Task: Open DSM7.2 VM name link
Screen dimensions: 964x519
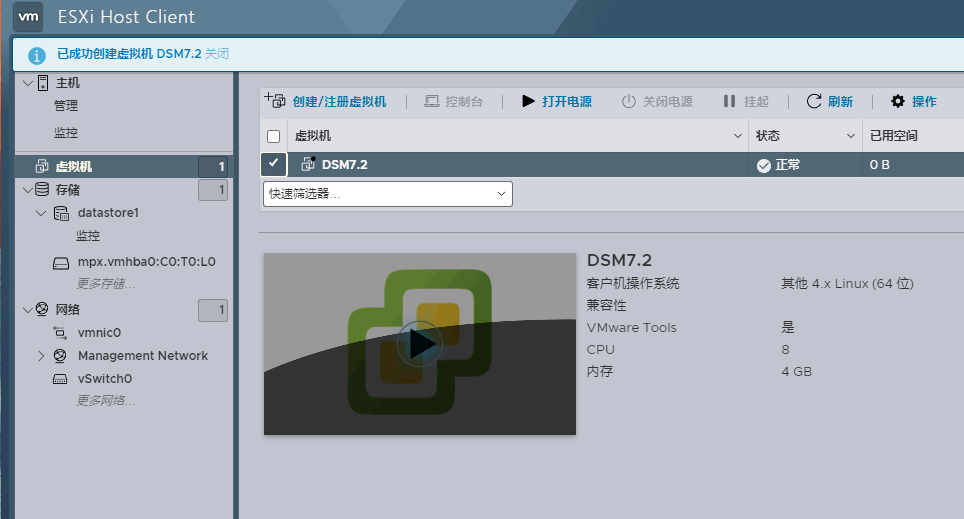Action: click(x=345, y=164)
